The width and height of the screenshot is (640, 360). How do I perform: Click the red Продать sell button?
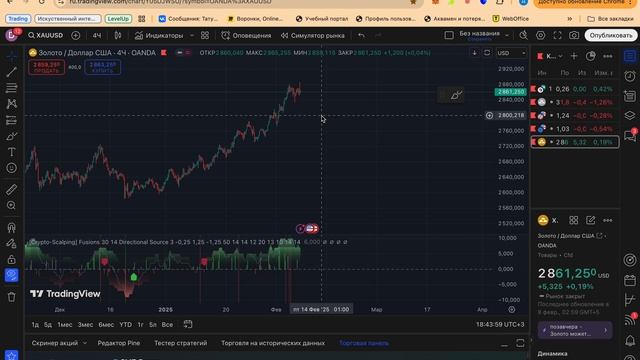click(47, 67)
